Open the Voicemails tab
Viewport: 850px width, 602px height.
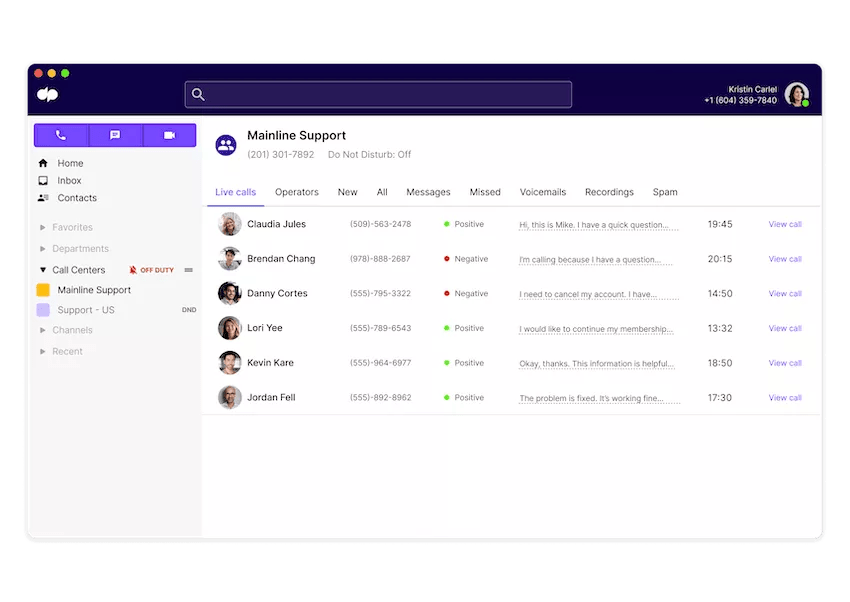click(543, 192)
